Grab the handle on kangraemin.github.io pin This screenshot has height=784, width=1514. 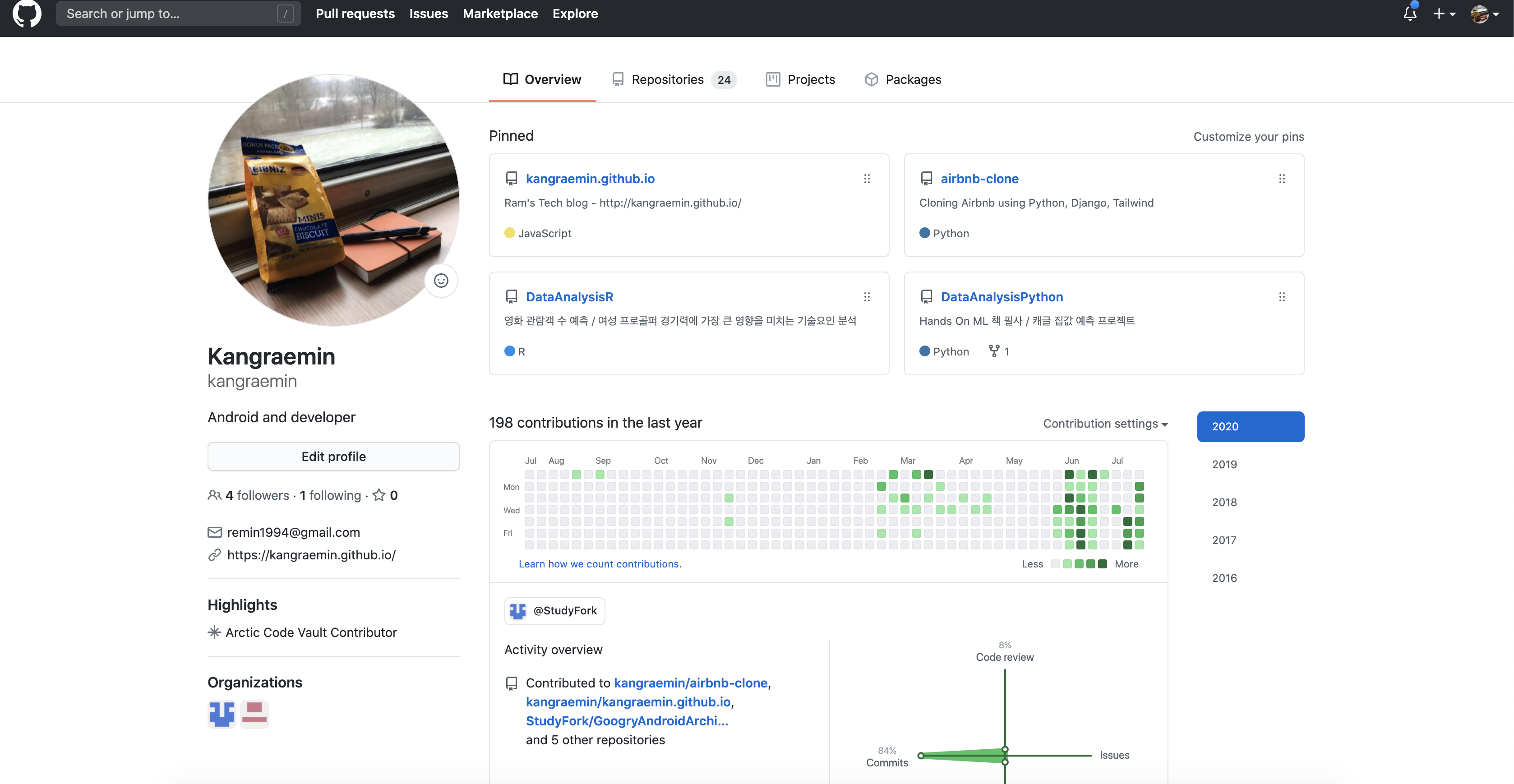pyautogui.click(x=866, y=179)
